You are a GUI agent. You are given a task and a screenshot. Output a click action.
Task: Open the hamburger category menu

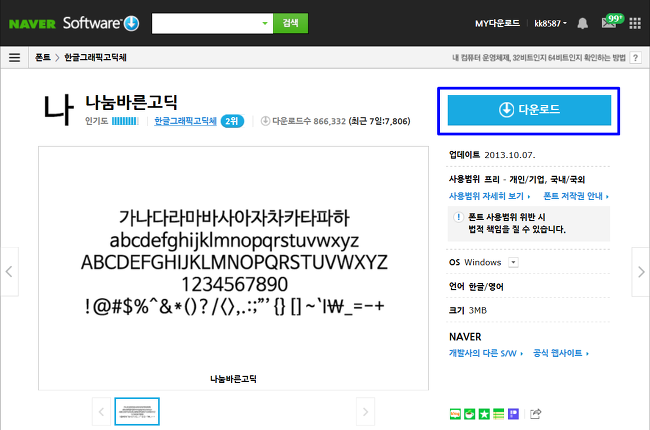pyautogui.click(x=15, y=57)
